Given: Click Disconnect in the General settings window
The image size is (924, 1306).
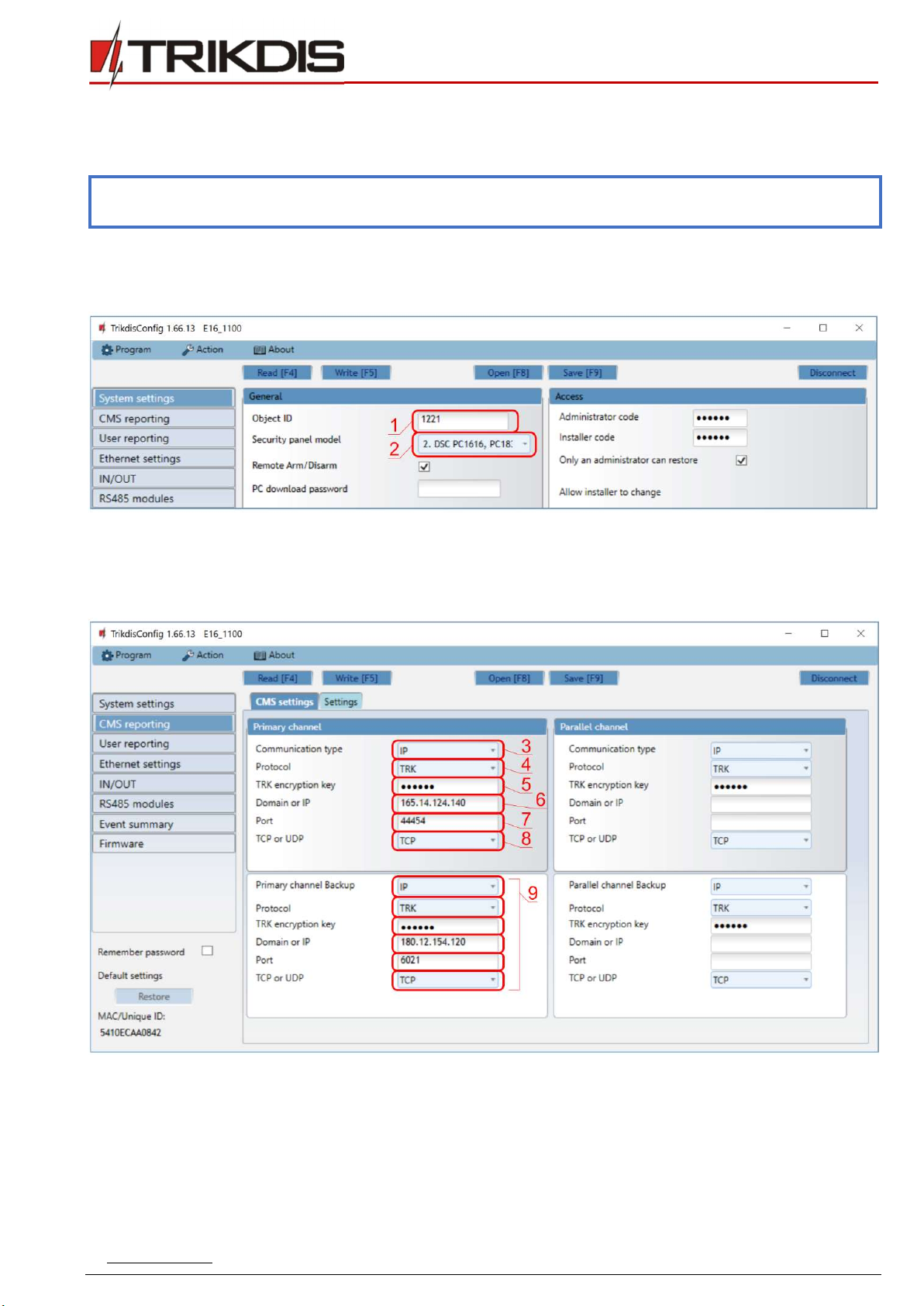Looking at the screenshot, I should click(x=833, y=373).
